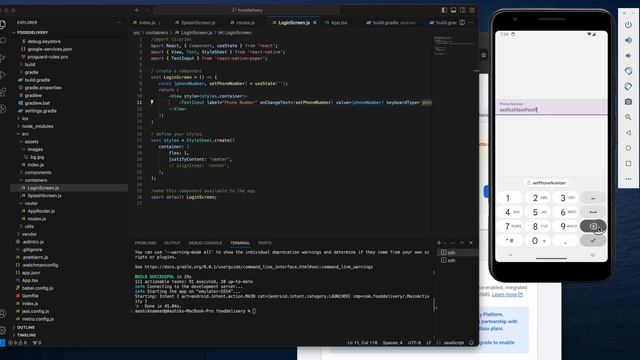The image size is (640, 360).
Task: Expand the OUTLINE section
Action: coord(26,327)
